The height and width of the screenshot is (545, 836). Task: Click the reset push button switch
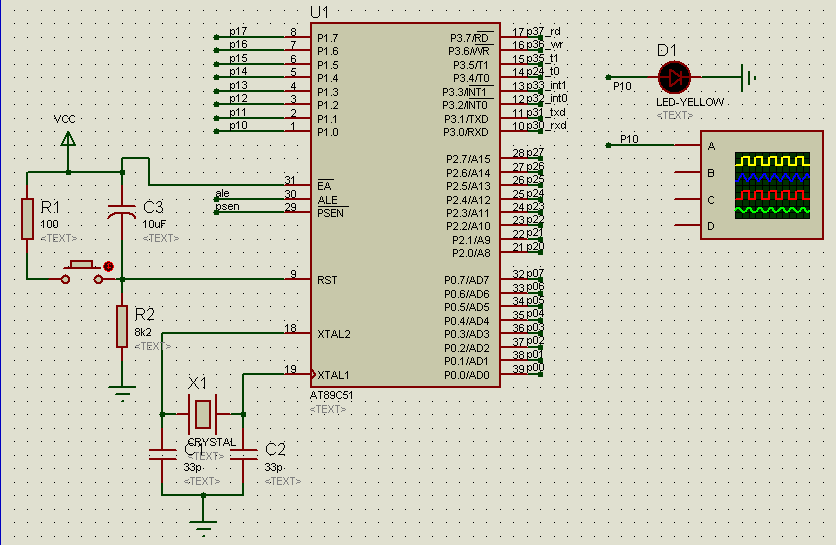(x=82, y=272)
